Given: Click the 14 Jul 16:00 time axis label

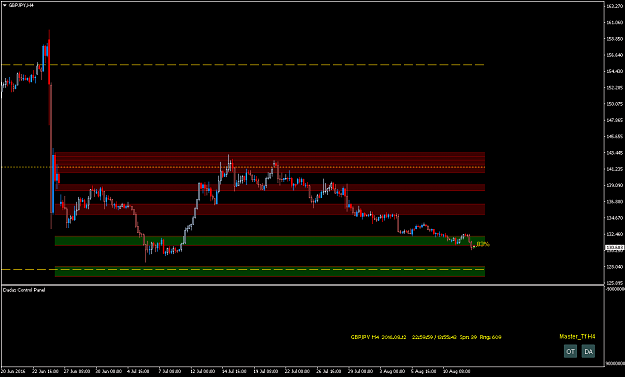Looking at the screenshot, I should pos(234,371).
